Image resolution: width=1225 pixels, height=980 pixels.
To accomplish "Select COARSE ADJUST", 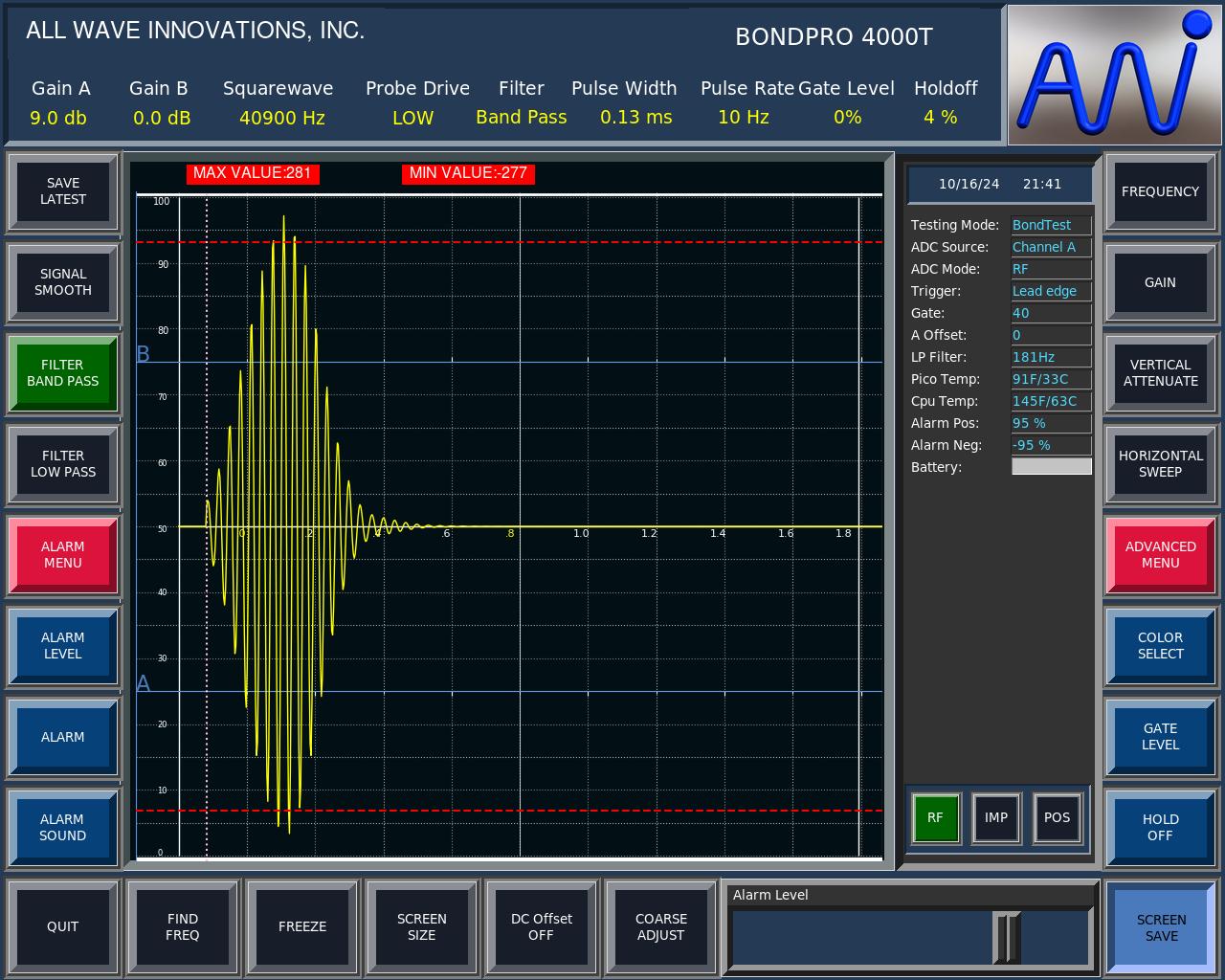I will coord(661,926).
